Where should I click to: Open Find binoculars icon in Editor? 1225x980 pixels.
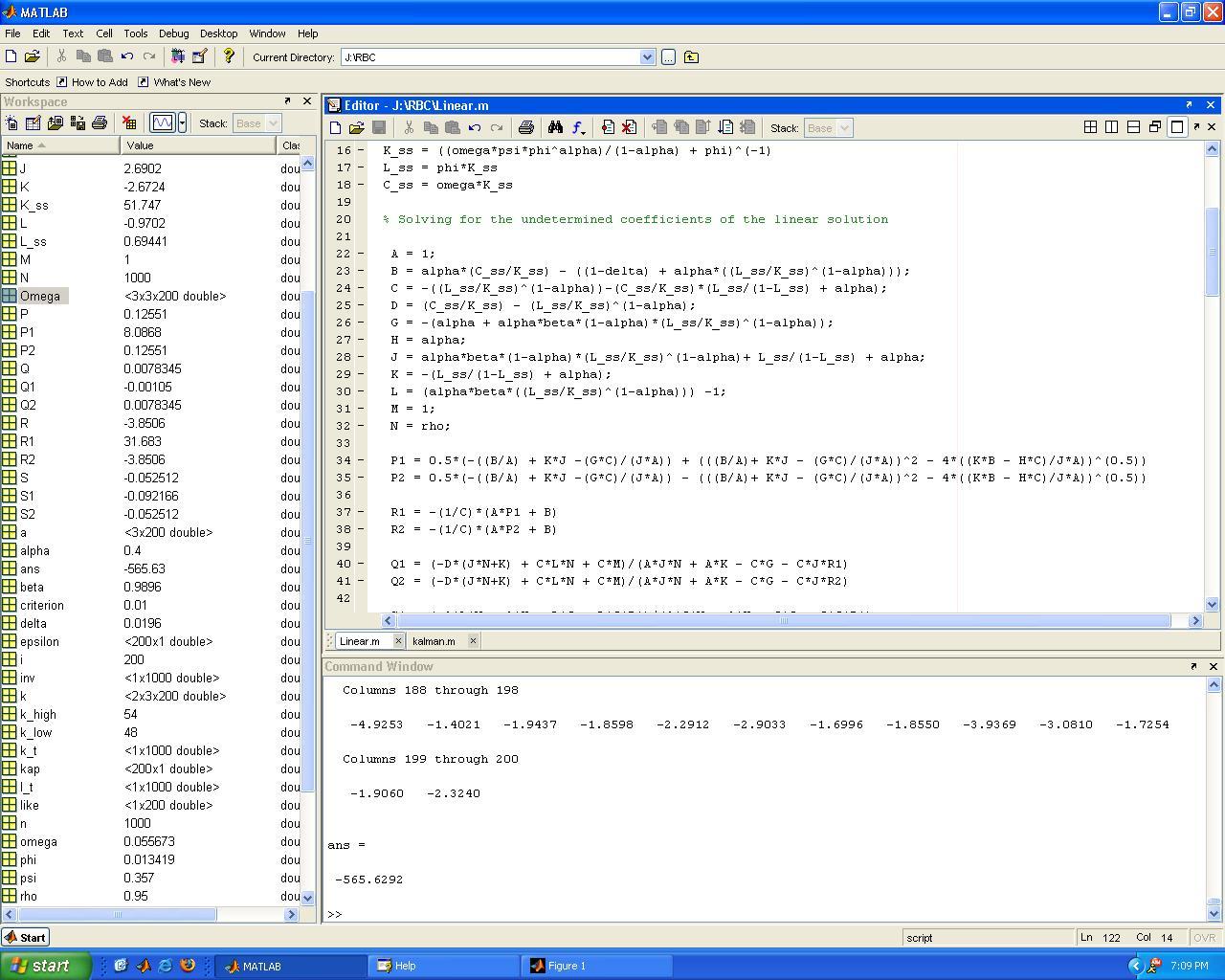coord(555,127)
